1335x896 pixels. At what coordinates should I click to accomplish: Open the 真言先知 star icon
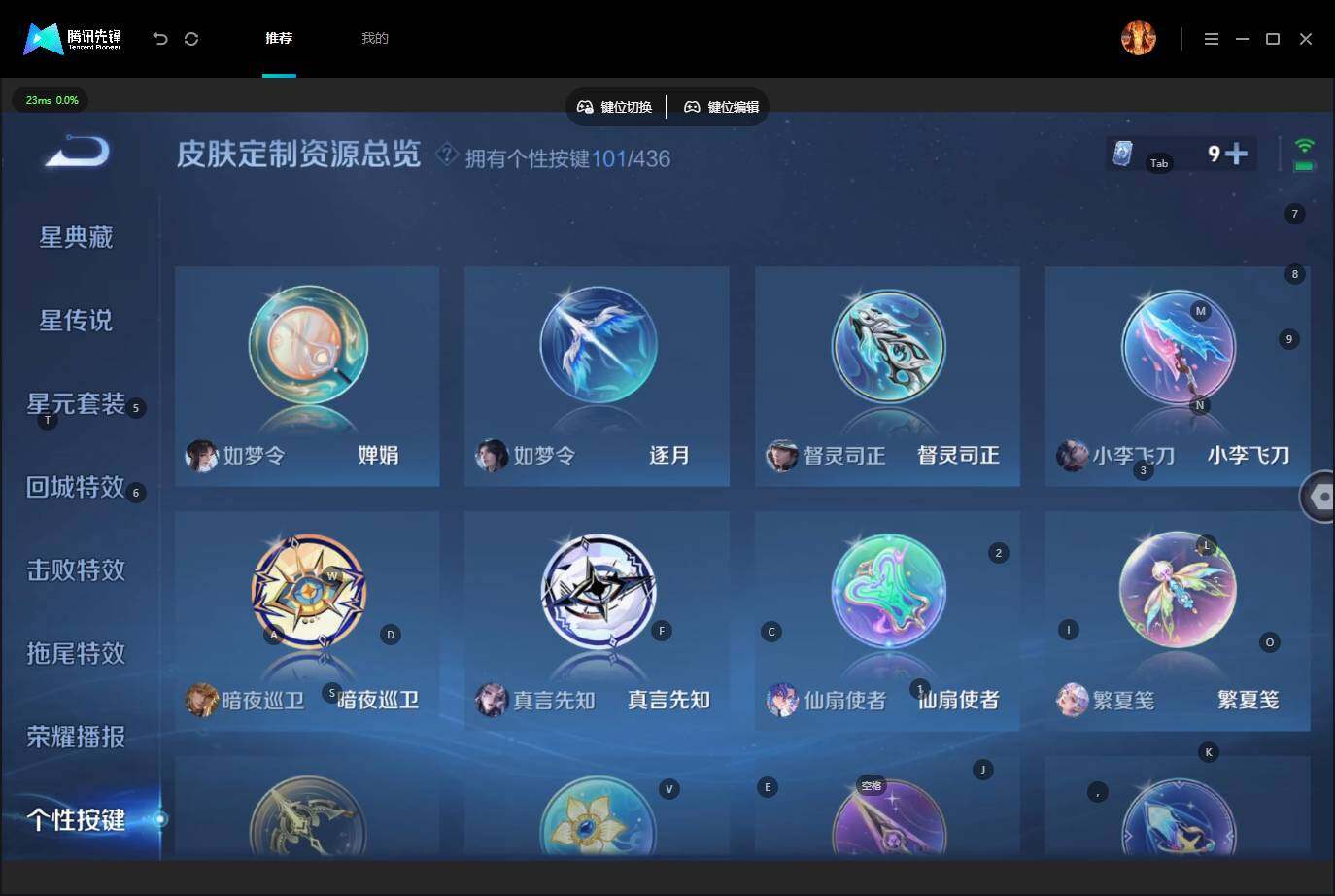tap(598, 591)
